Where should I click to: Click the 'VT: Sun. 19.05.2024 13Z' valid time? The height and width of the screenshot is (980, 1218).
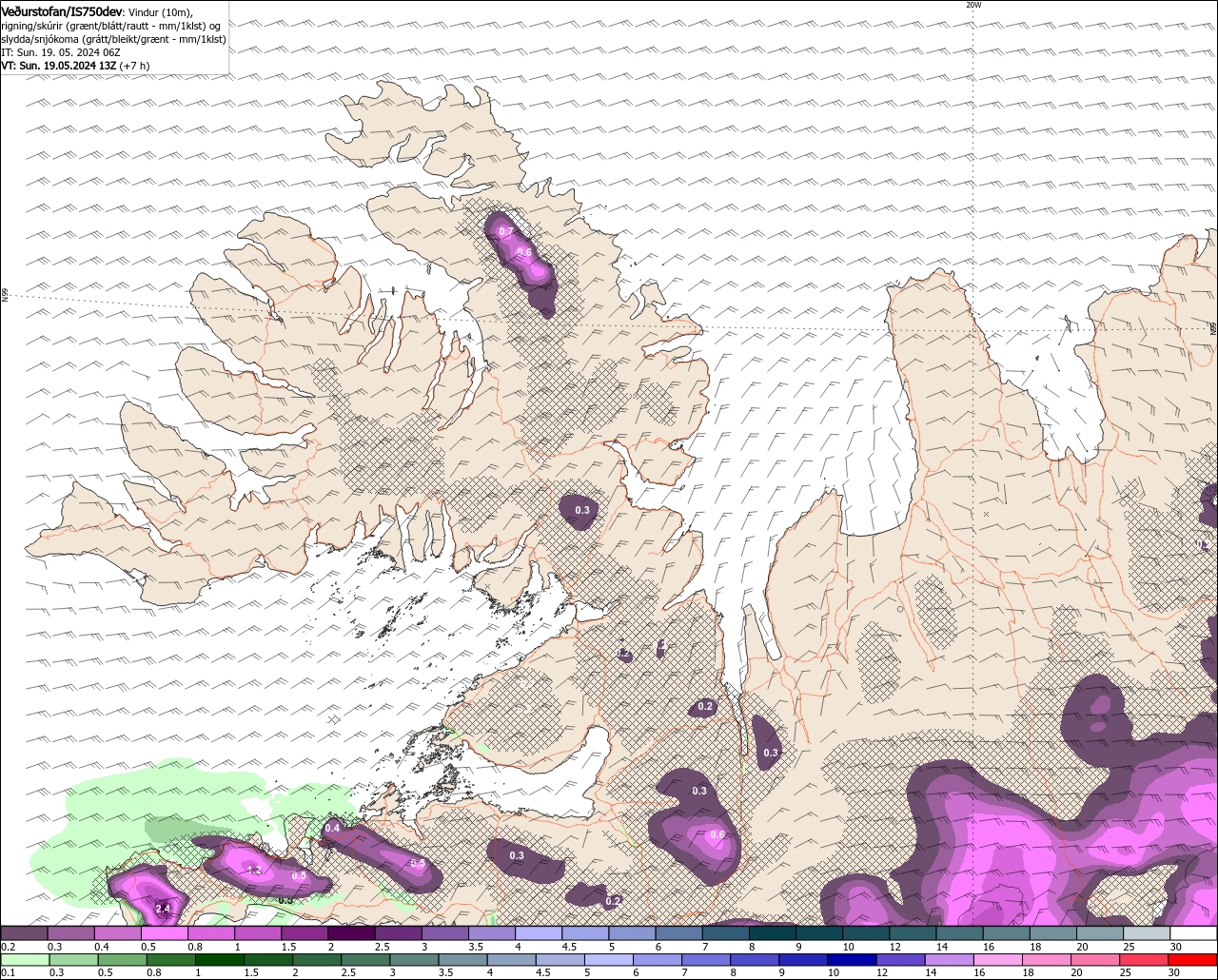tap(59, 66)
